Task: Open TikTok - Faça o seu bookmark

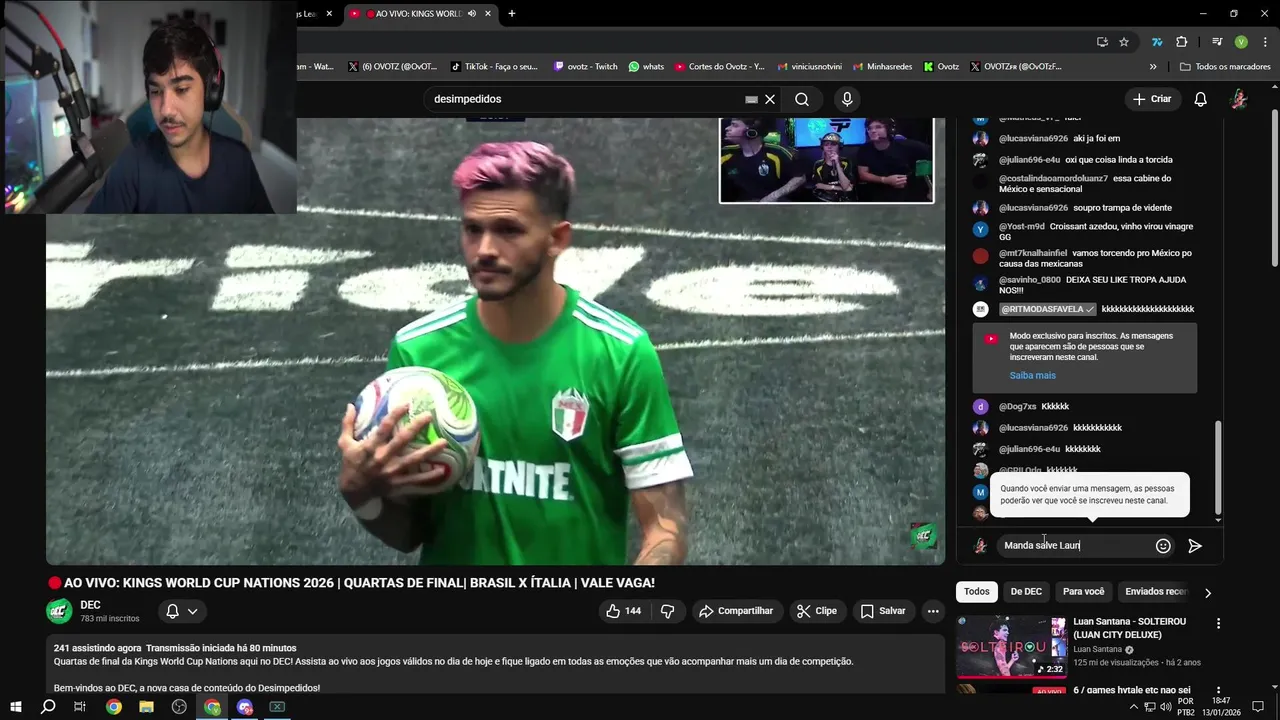Action: point(494,67)
